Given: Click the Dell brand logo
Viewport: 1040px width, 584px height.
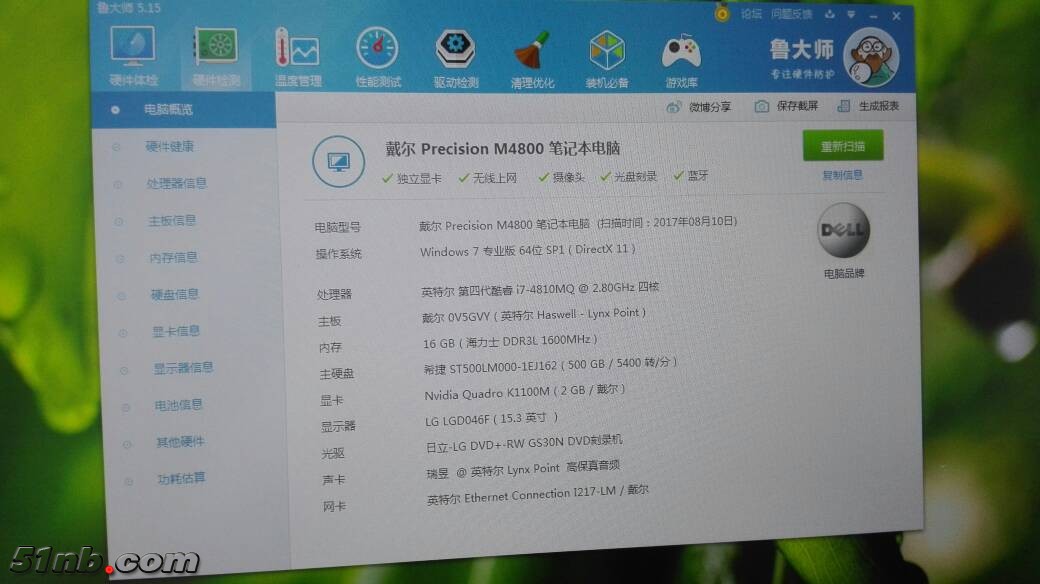Looking at the screenshot, I should [843, 230].
